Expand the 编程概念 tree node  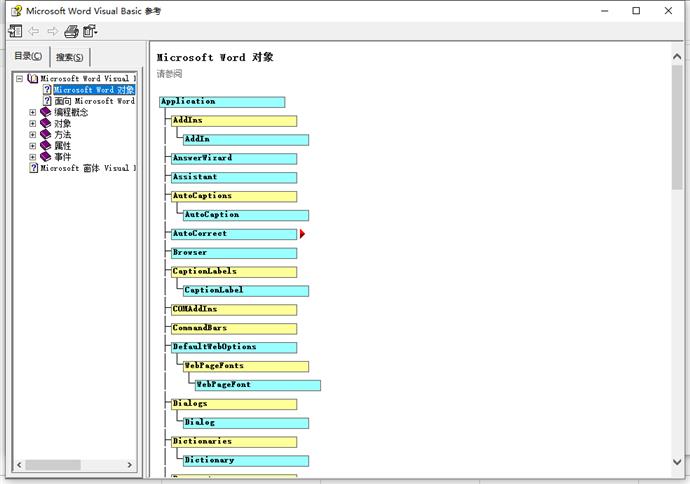(x=33, y=112)
